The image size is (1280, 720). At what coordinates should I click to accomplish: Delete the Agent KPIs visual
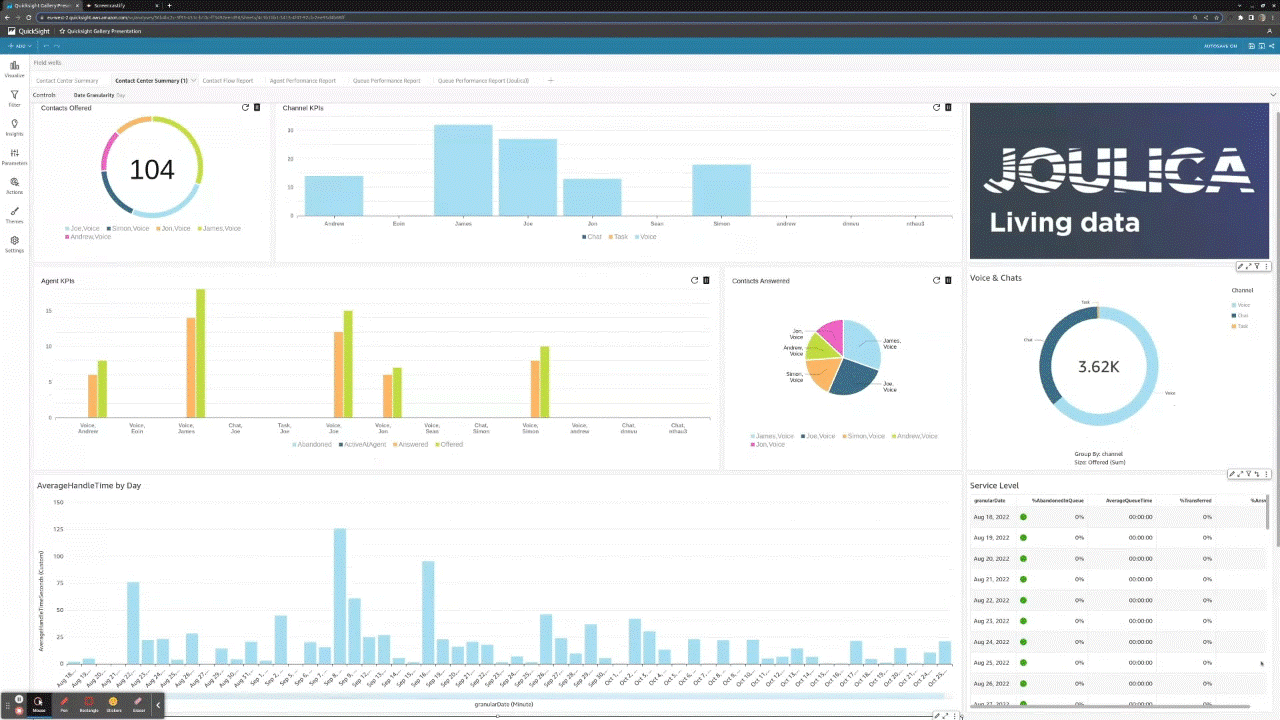pyautogui.click(x=706, y=280)
